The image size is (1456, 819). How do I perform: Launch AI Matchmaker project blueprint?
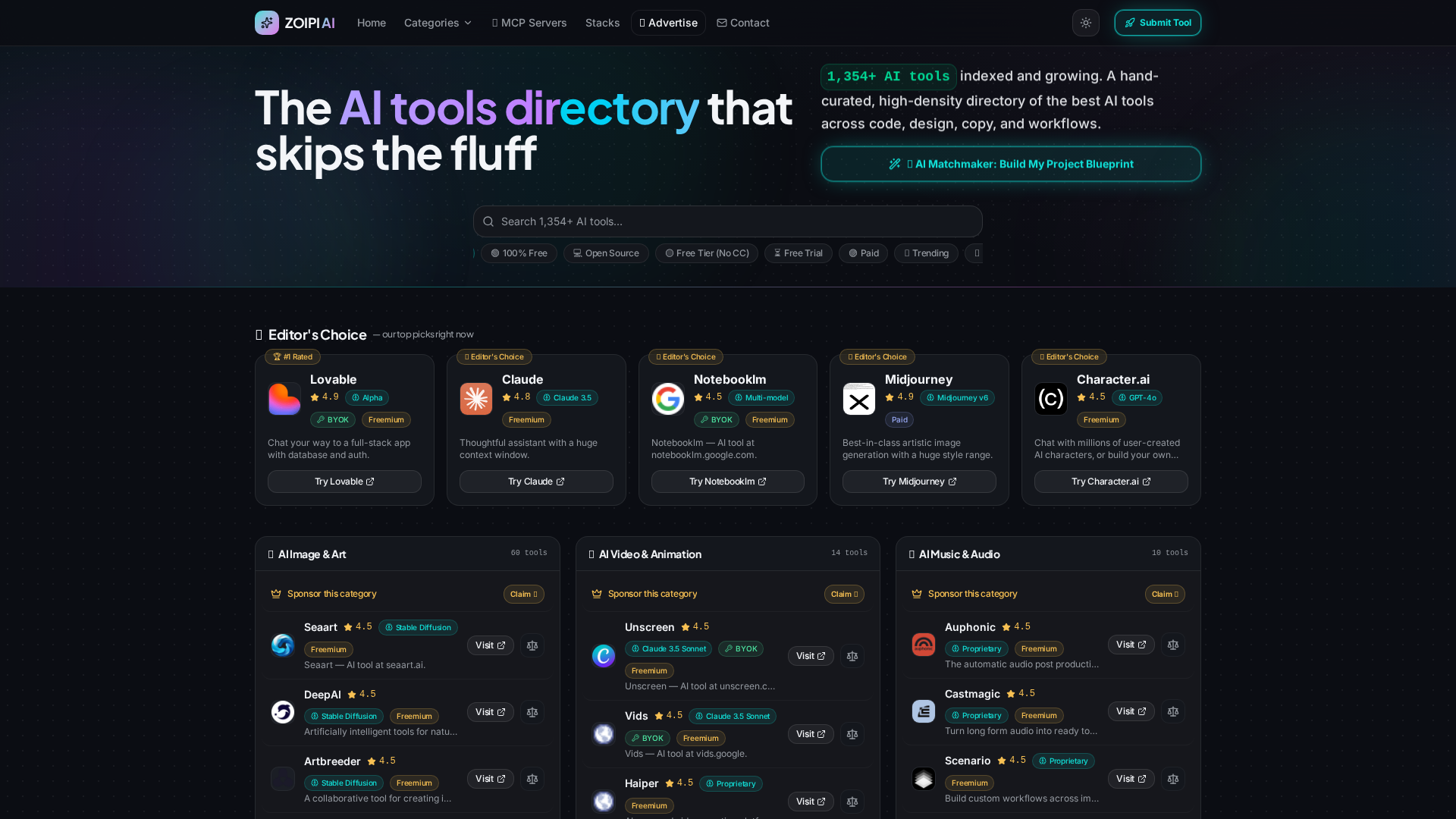pyautogui.click(x=1011, y=164)
